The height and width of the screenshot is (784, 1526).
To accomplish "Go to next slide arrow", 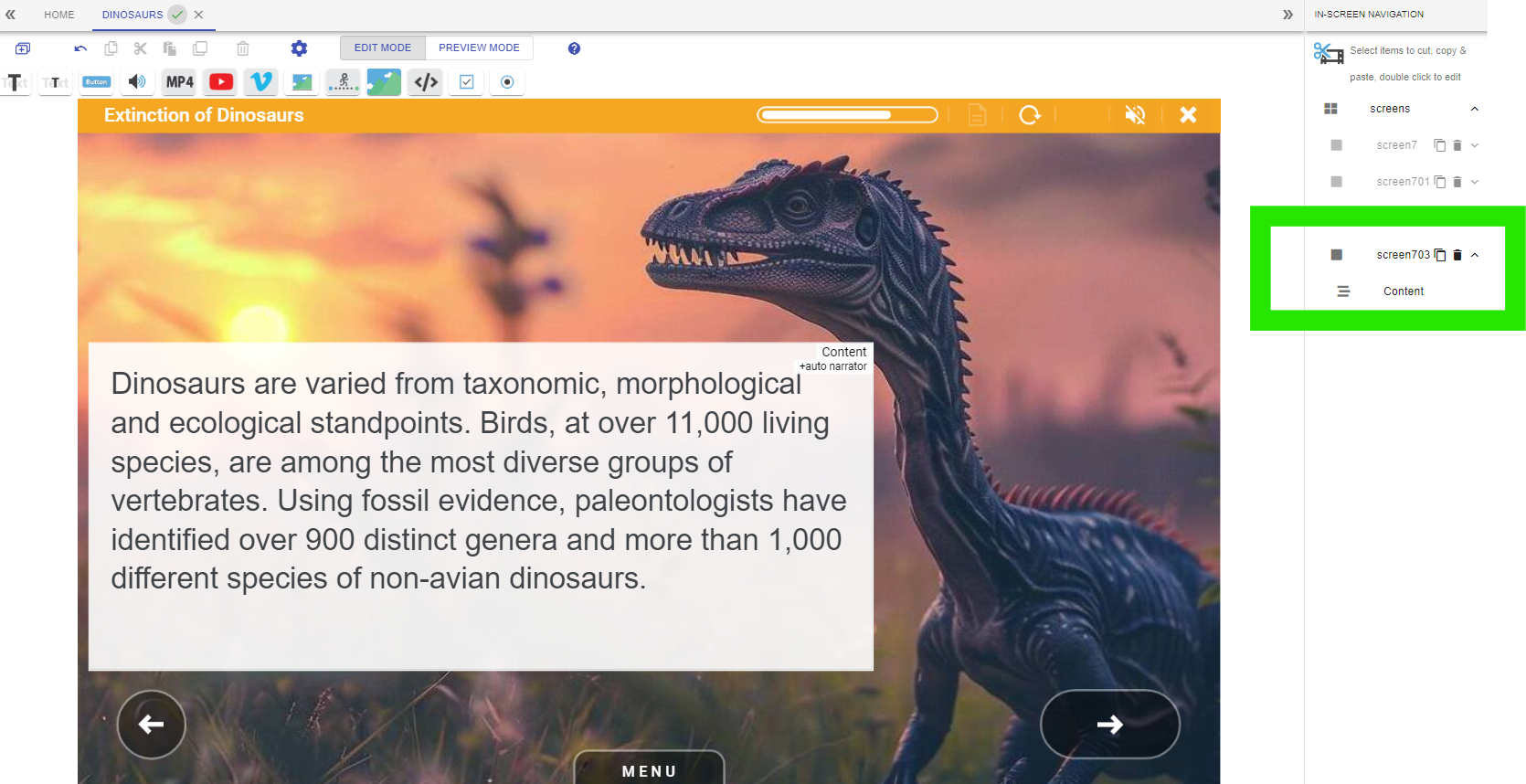I will 1110,725.
